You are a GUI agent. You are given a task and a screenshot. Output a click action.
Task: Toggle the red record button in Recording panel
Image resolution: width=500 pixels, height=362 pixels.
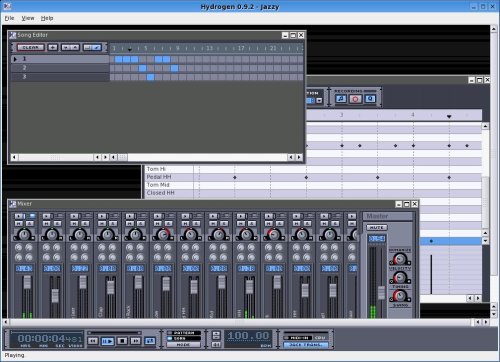pyautogui.click(x=355, y=99)
